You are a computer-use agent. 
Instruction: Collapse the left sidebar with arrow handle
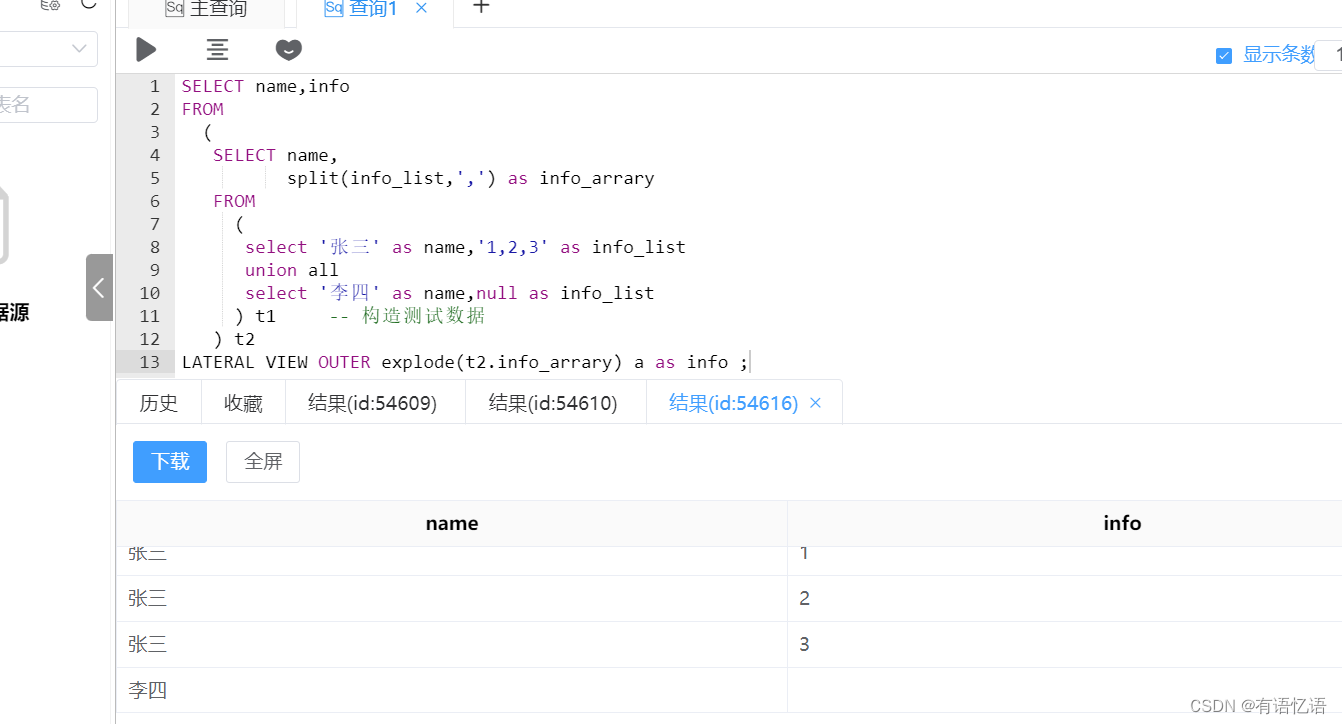click(x=99, y=288)
